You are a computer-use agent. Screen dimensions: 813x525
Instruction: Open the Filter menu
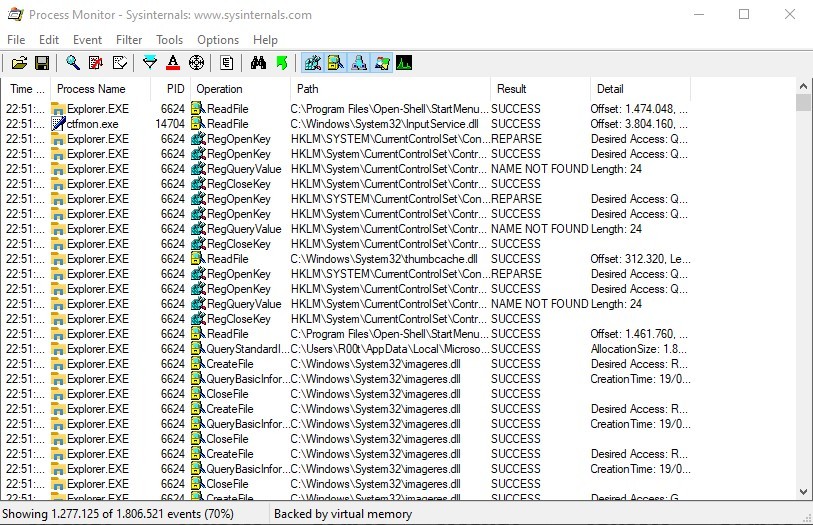point(129,40)
